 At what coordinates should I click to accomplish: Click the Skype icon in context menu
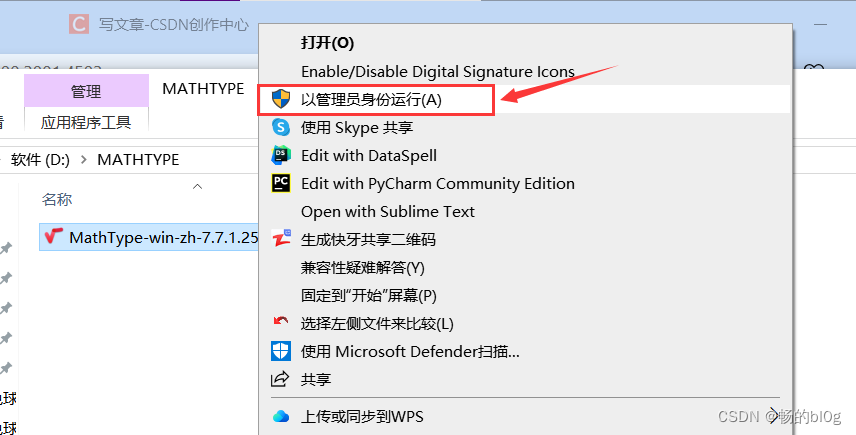point(281,127)
